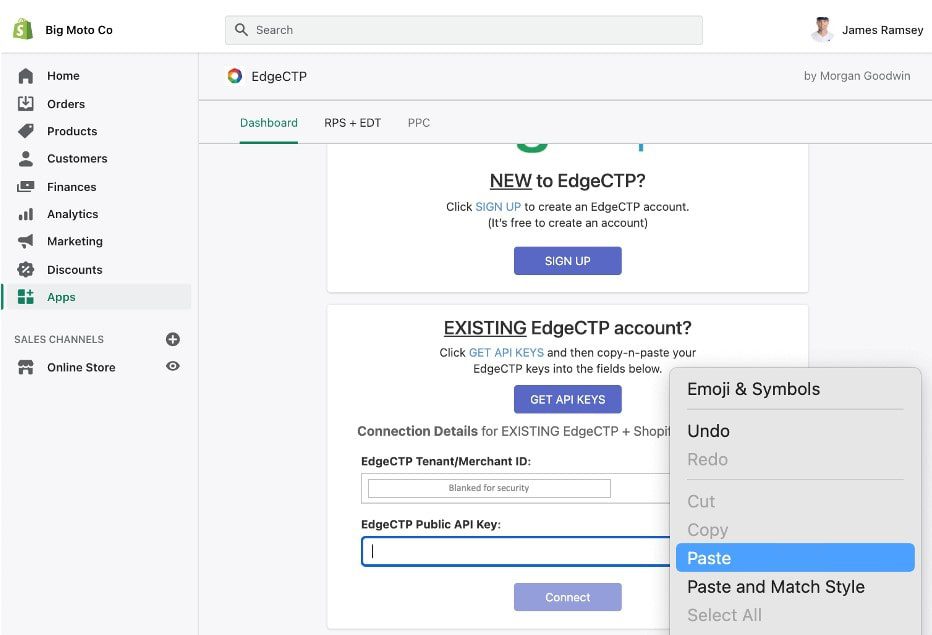Click the Discounts badge icon
Viewport: 932px width, 635px height.
click(x=26, y=269)
